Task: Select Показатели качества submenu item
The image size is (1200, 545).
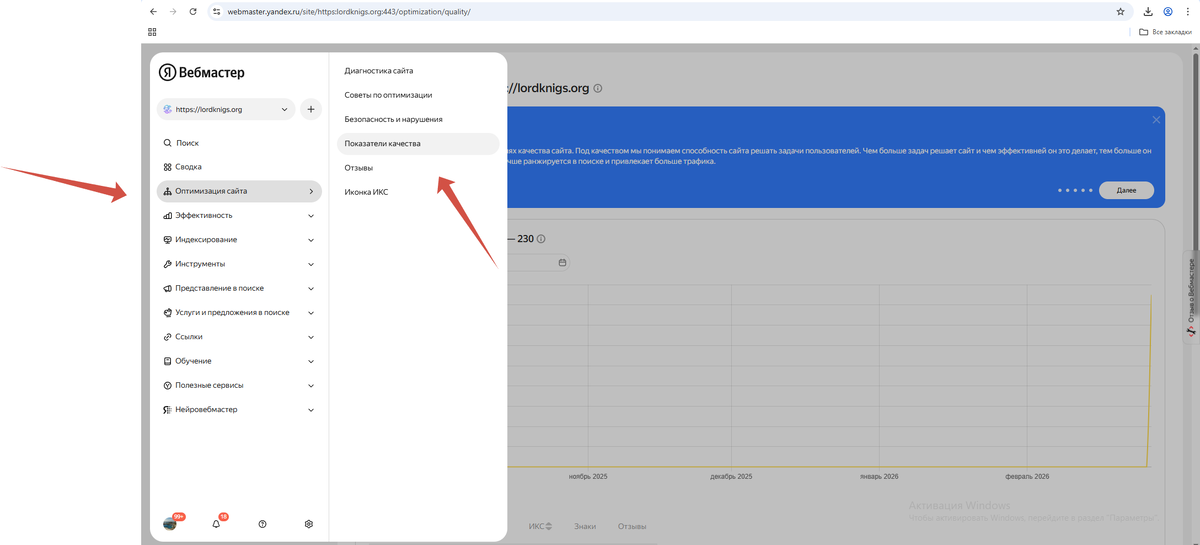Action: click(418, 144)
